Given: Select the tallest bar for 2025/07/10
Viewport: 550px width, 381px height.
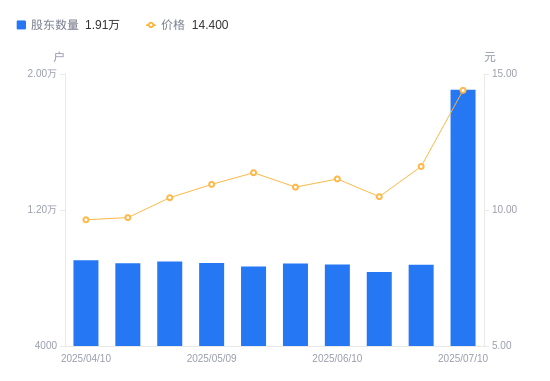Looking at the screenshot, I should 463,218.
